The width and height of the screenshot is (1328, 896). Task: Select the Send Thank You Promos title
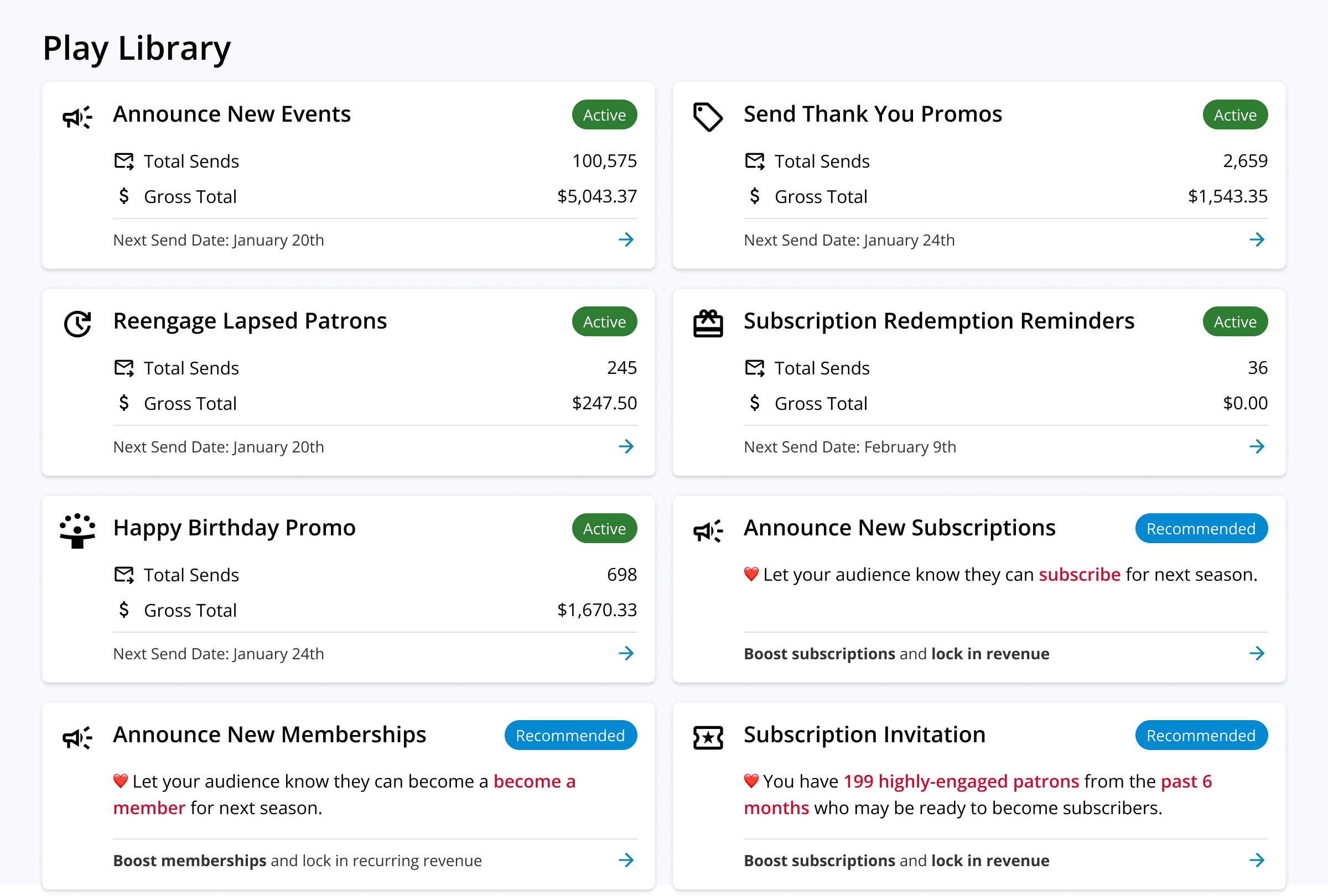[x=873, y=114]
